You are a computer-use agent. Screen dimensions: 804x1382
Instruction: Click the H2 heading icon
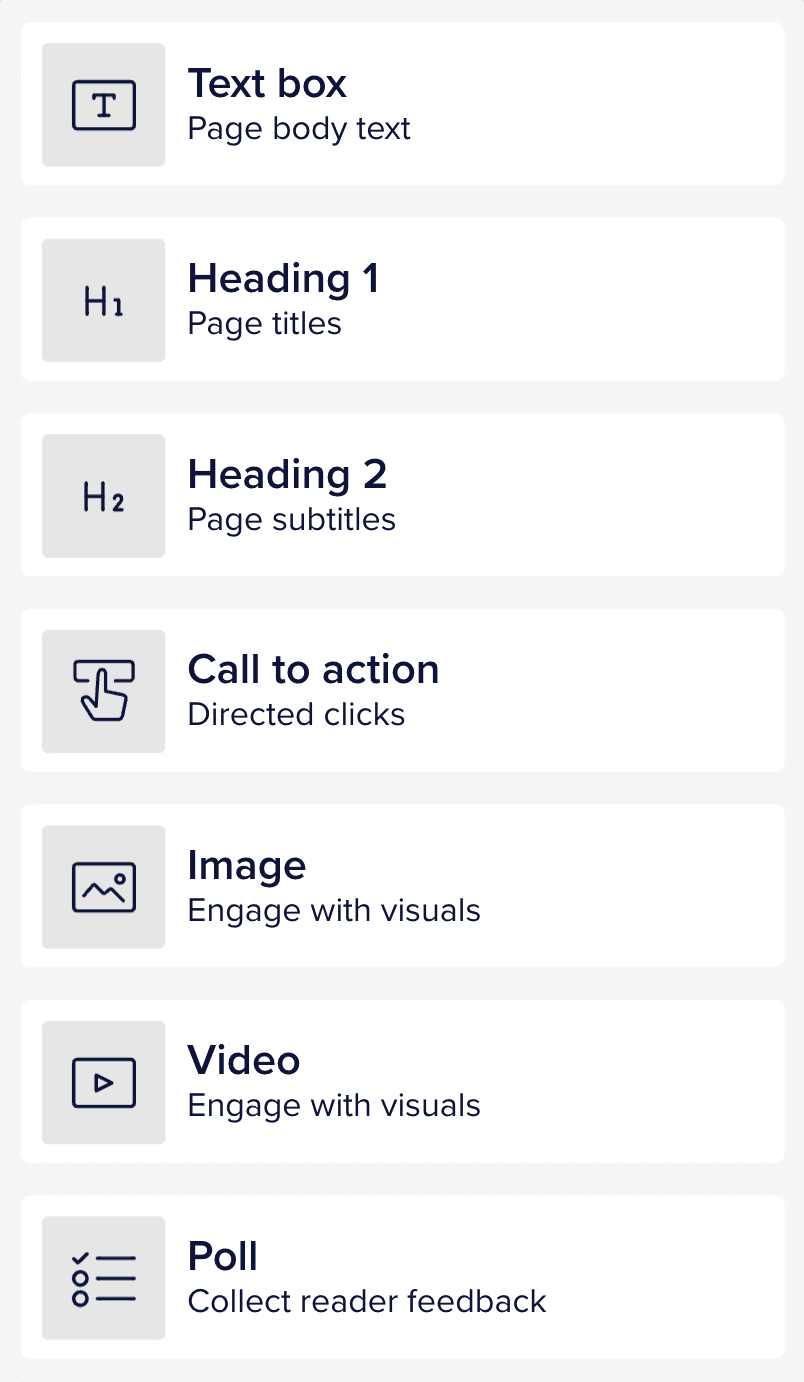(103, 496)
